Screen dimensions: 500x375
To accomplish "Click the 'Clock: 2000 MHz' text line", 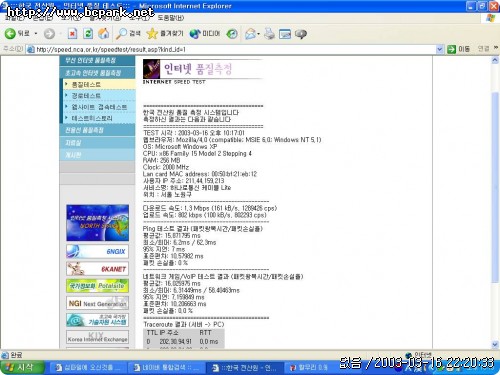I will [166, 167].
